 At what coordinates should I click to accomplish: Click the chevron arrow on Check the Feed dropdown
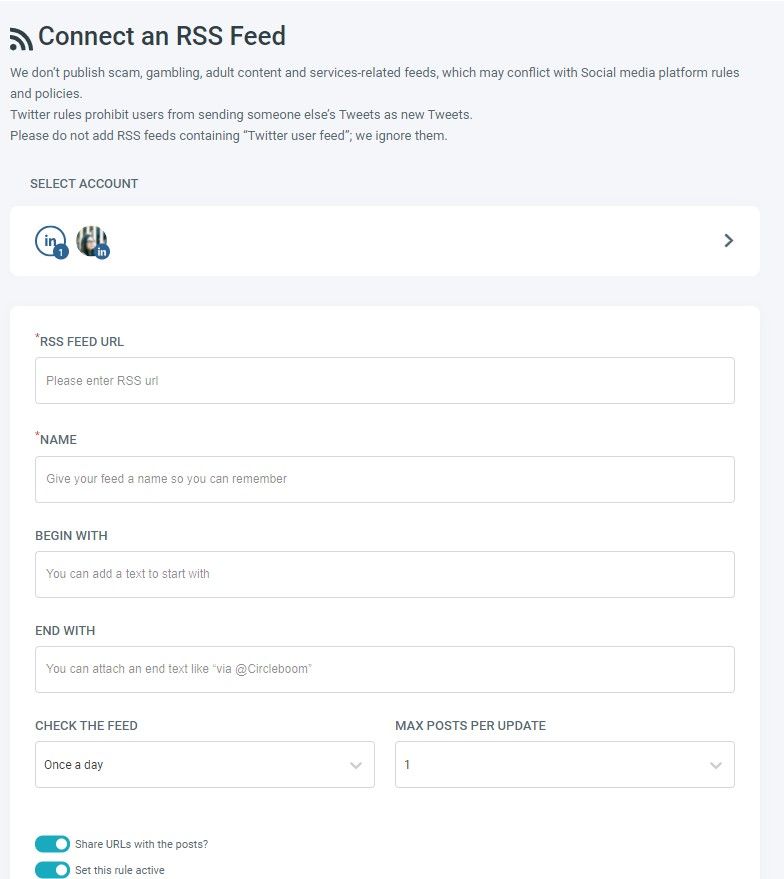[x=355, y=764]
